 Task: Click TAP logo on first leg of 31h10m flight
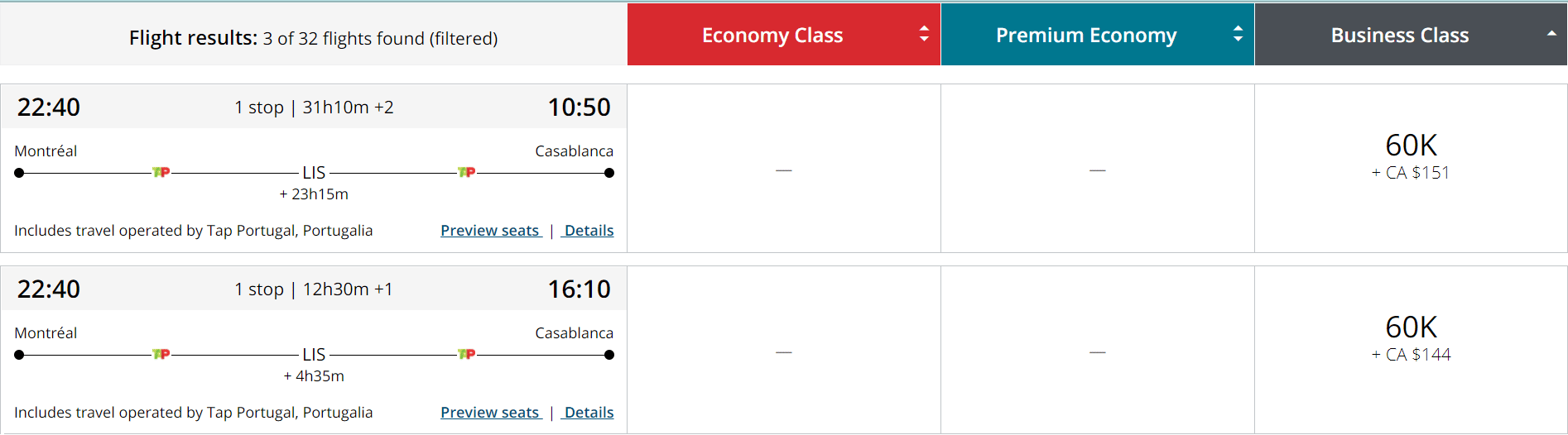[161, 172]
